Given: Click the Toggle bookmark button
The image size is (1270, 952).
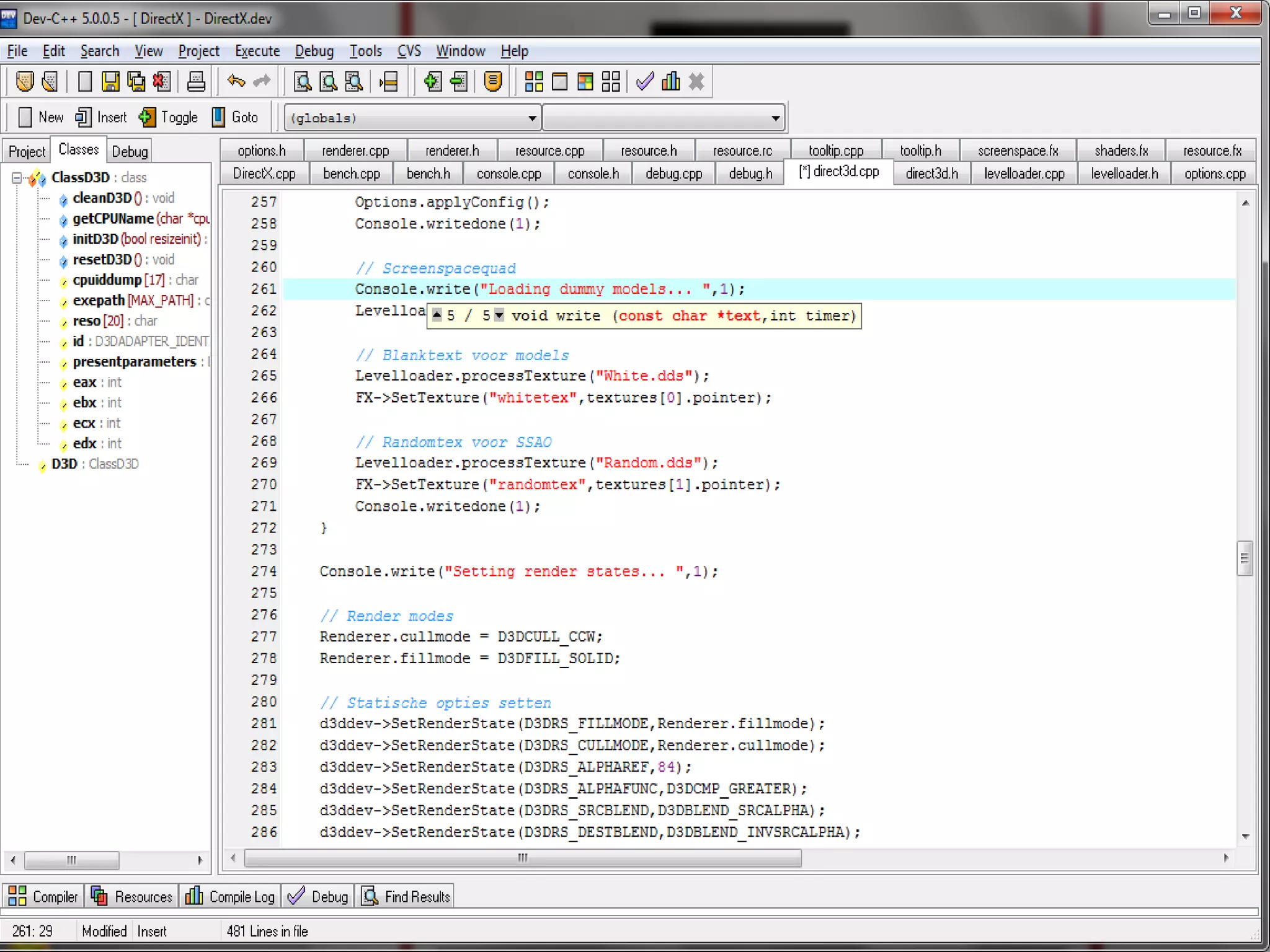Looking at the screenshot, I should [169, 117].
